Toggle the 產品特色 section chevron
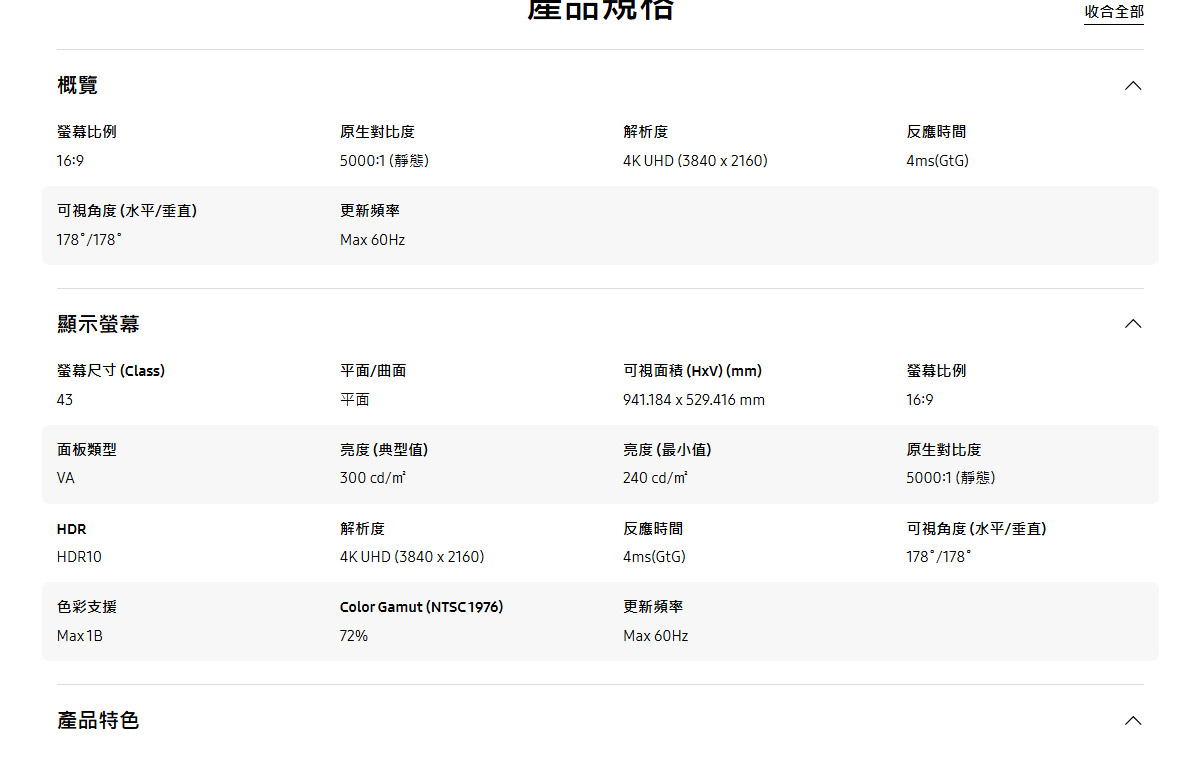This screenshot has height=759, width=1200. click(1132, 721)
